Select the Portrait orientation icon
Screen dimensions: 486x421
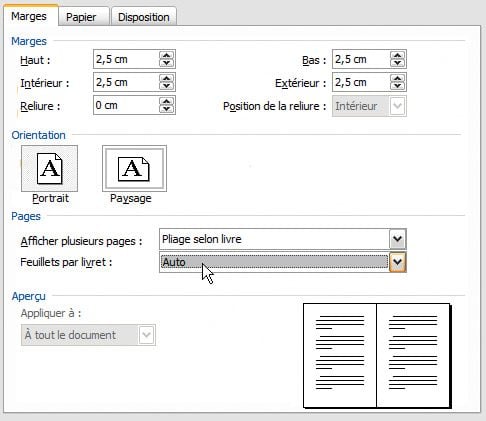click(49, 168)
